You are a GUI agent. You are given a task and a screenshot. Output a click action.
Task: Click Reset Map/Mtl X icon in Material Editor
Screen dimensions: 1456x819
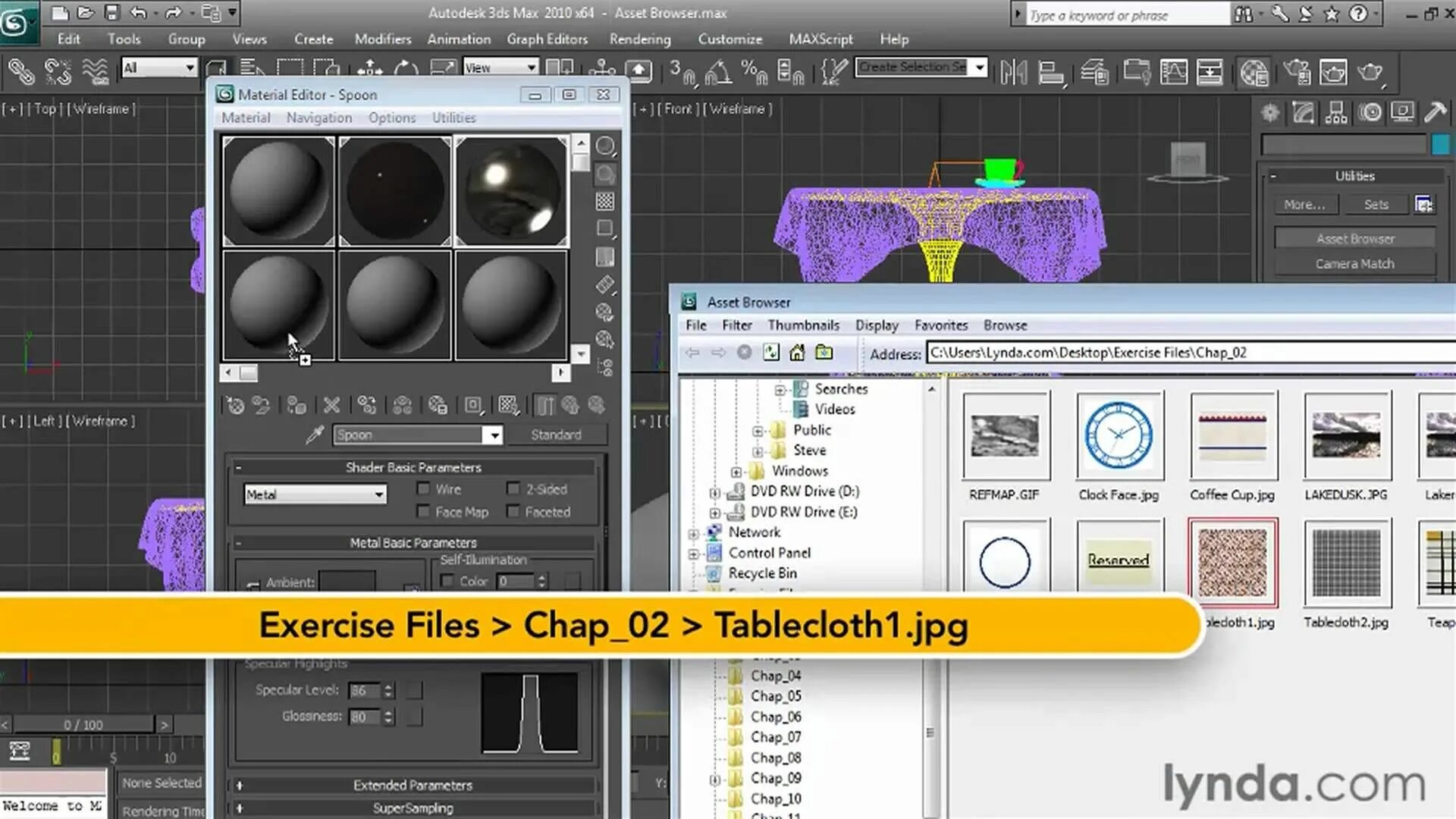(x=331, y=406)
